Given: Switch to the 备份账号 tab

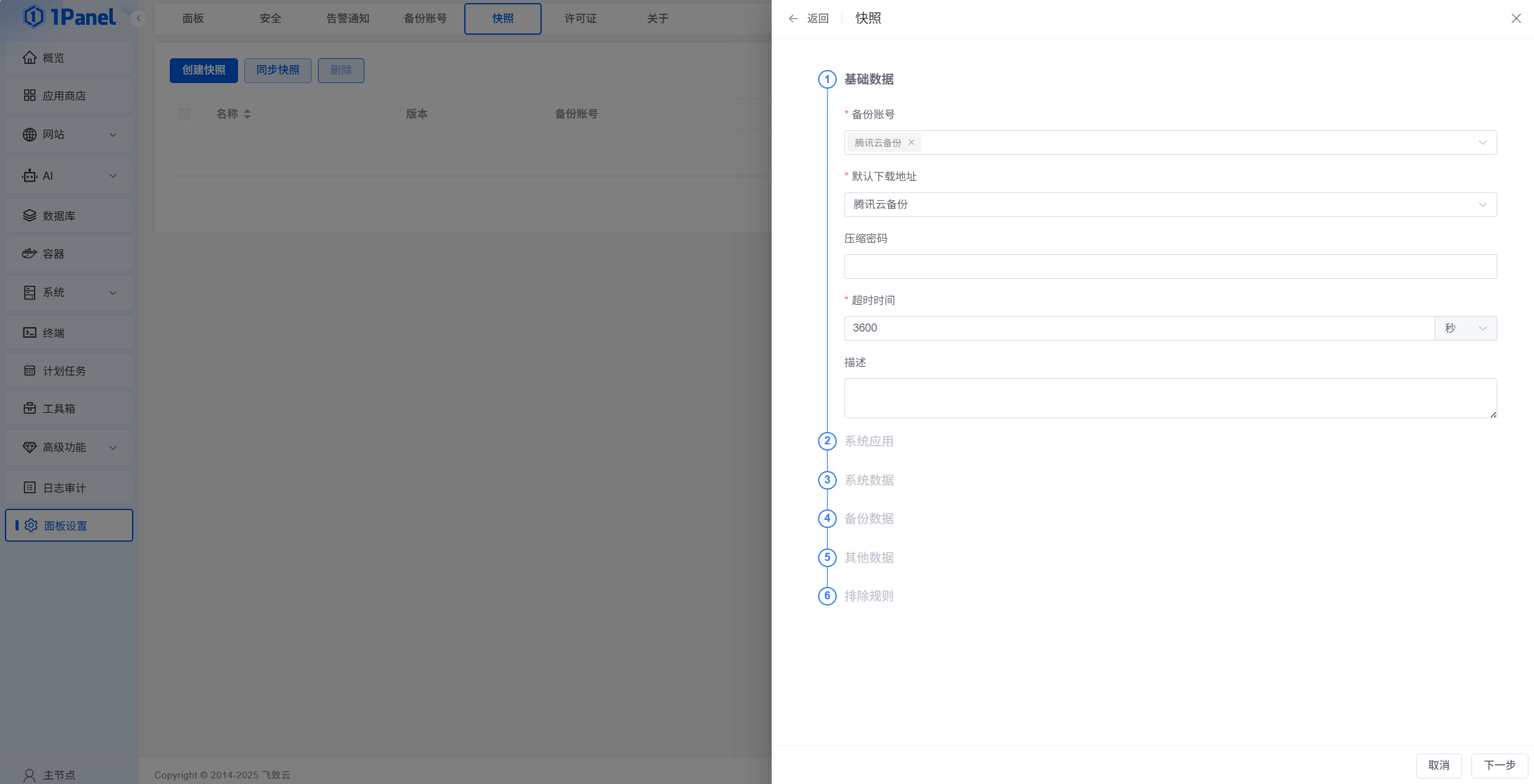Looking at the screenshot, I should 425,19.
